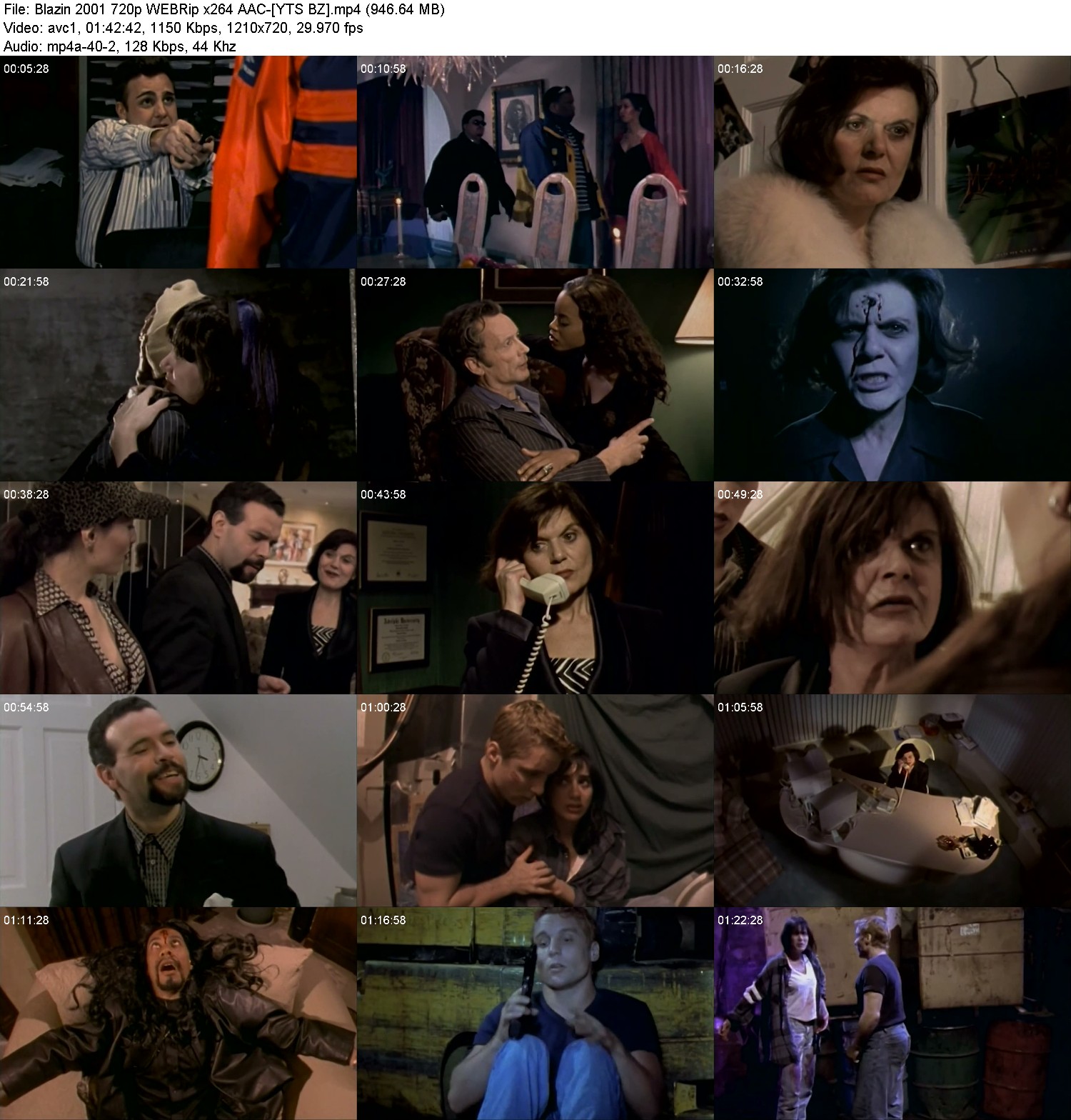Click the 'Video: avc1, 01:42:42' info line

pyautogui.click(x=183, y=28)
